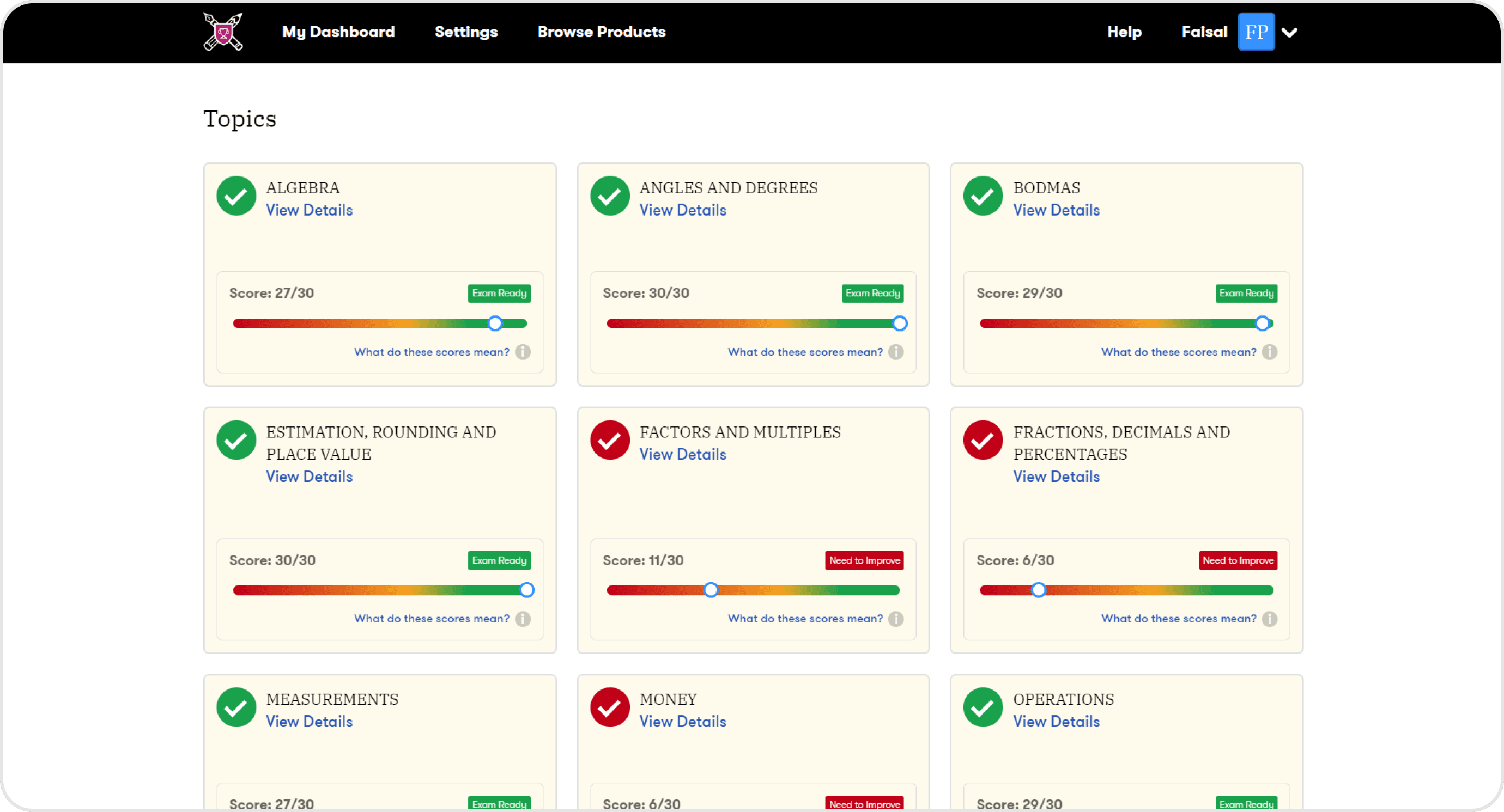Image resolution: width=1504 pixels, height=812 pixels.
Task: View Details for Operations
Action: click(x=1056, y=722)
